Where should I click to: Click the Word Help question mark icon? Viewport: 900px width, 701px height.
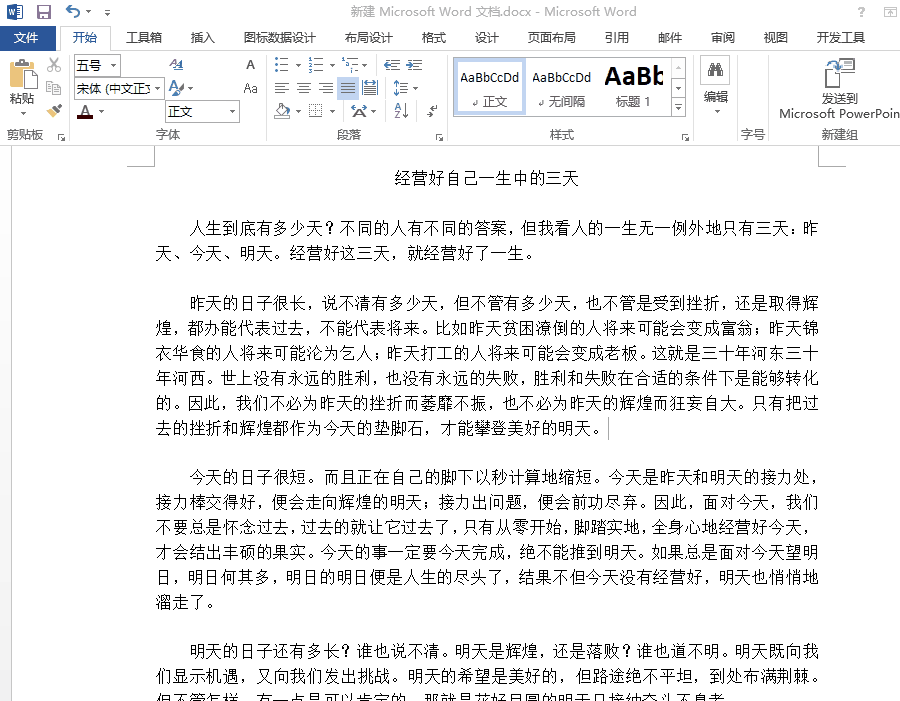pos(861,11)
